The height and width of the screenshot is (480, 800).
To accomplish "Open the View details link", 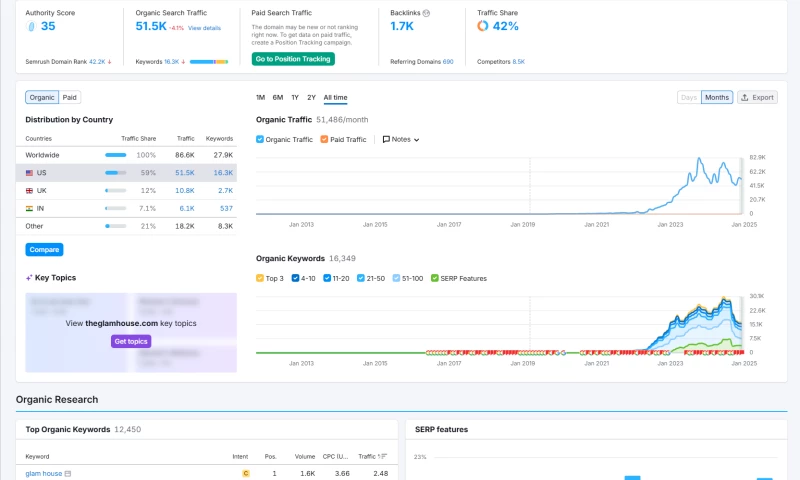I will (204, 28).
